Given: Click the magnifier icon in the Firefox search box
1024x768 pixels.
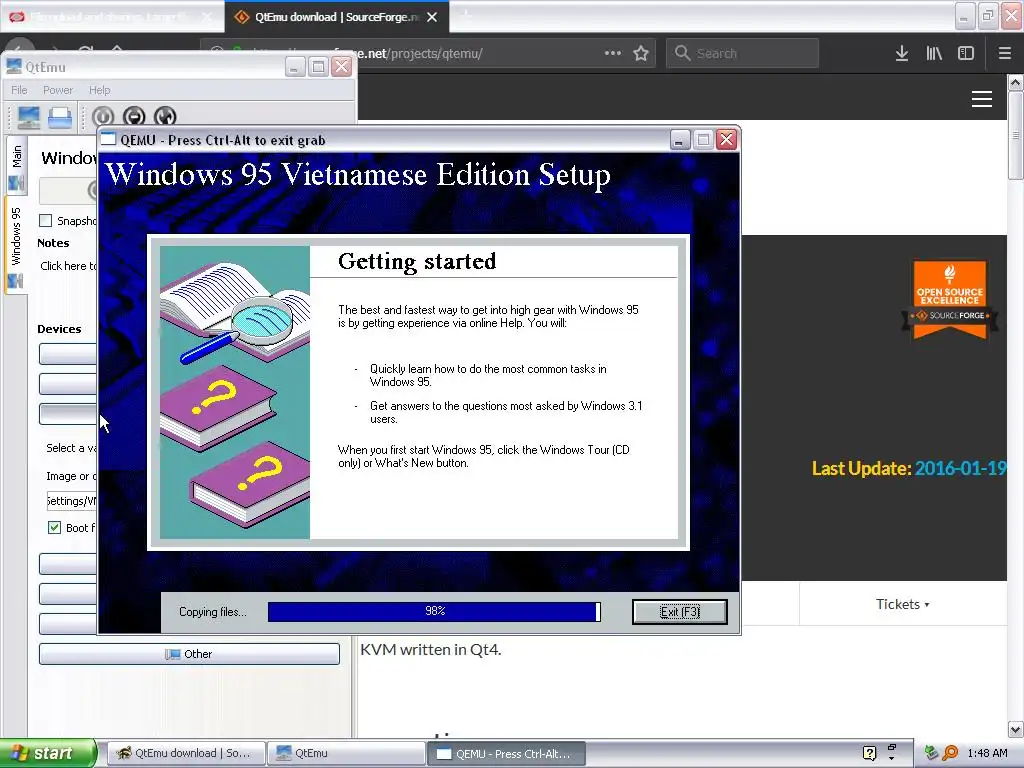Looking at the screenshot, I should tap(682, 53).
